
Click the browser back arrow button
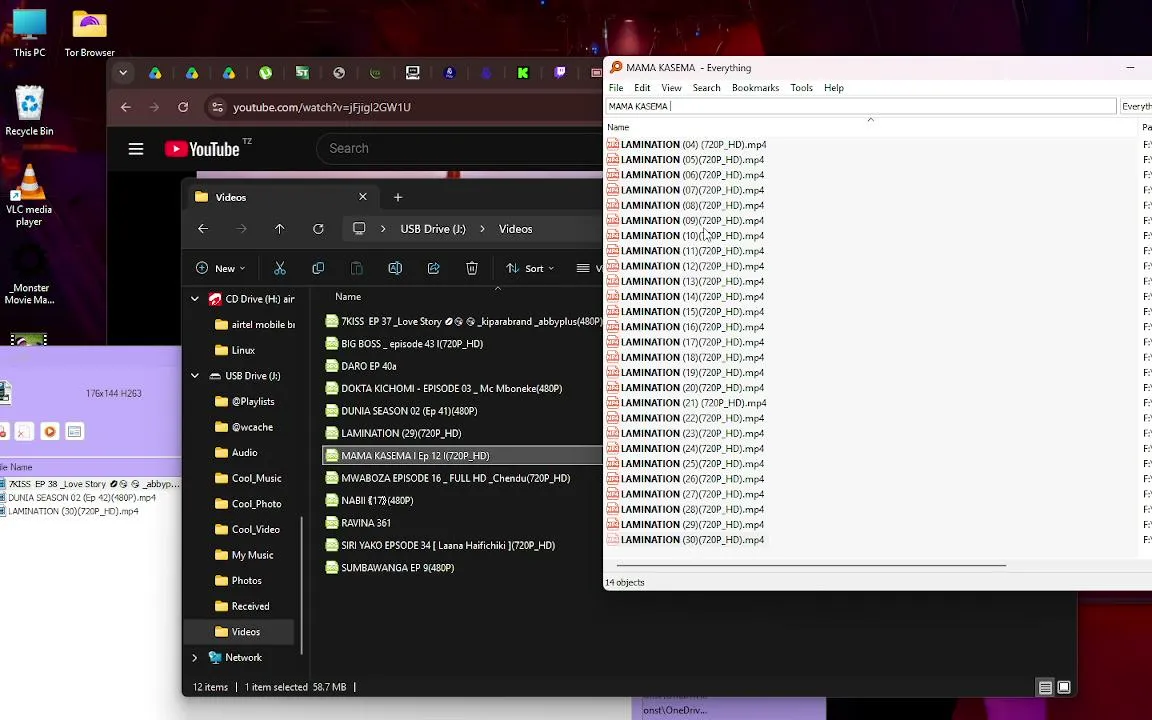(126, 107)
